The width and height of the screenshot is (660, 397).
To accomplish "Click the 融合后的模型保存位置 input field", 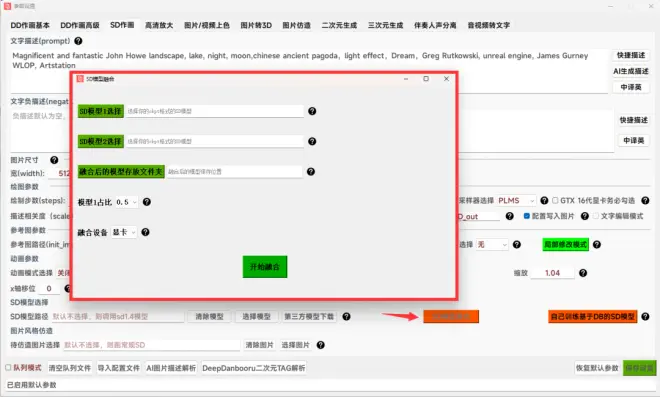I will (x=234, y=172).
